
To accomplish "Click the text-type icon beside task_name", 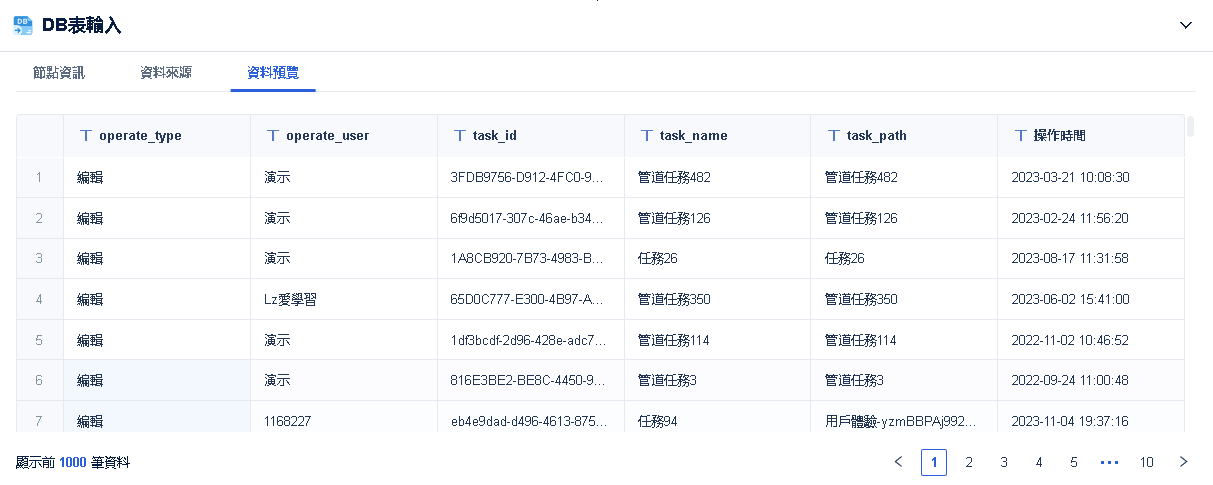I will coord(646,135).
